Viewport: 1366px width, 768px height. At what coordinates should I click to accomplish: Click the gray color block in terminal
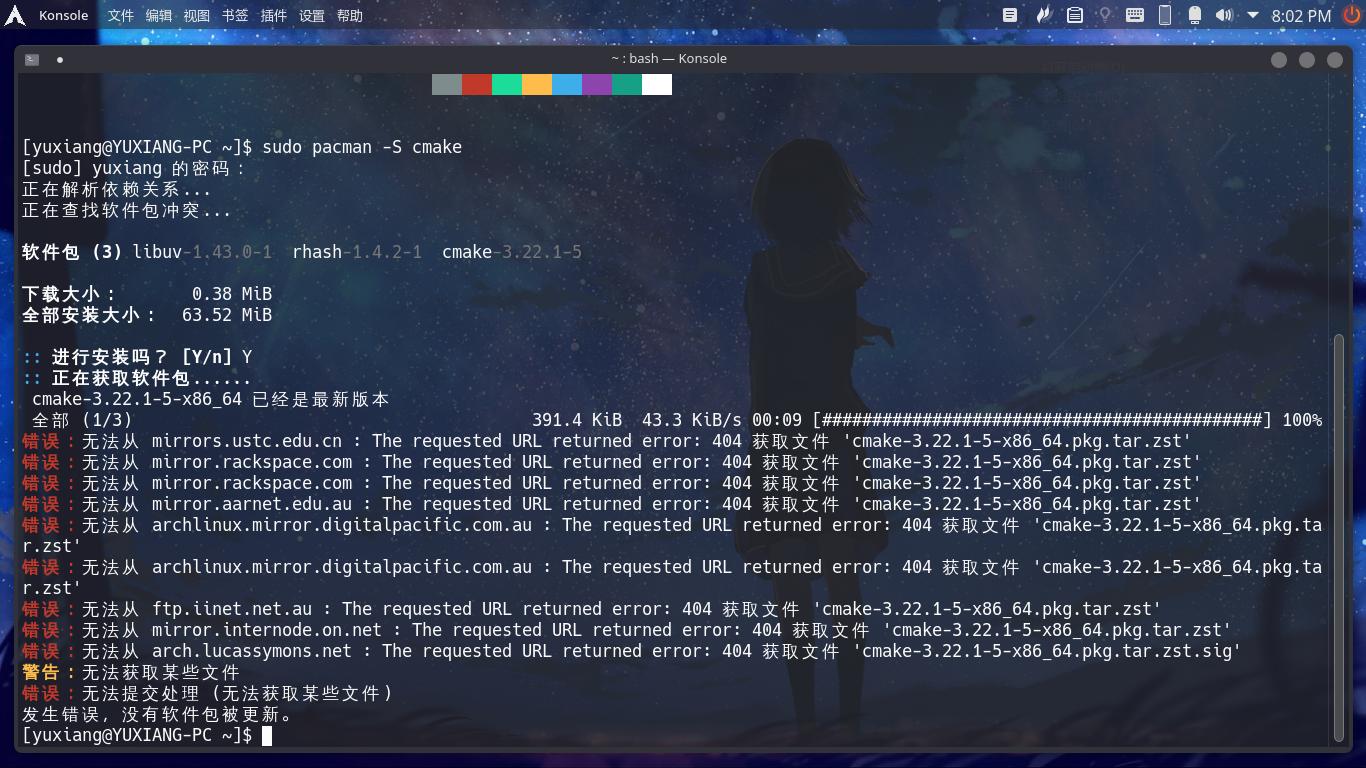click(x=447, y=84)
